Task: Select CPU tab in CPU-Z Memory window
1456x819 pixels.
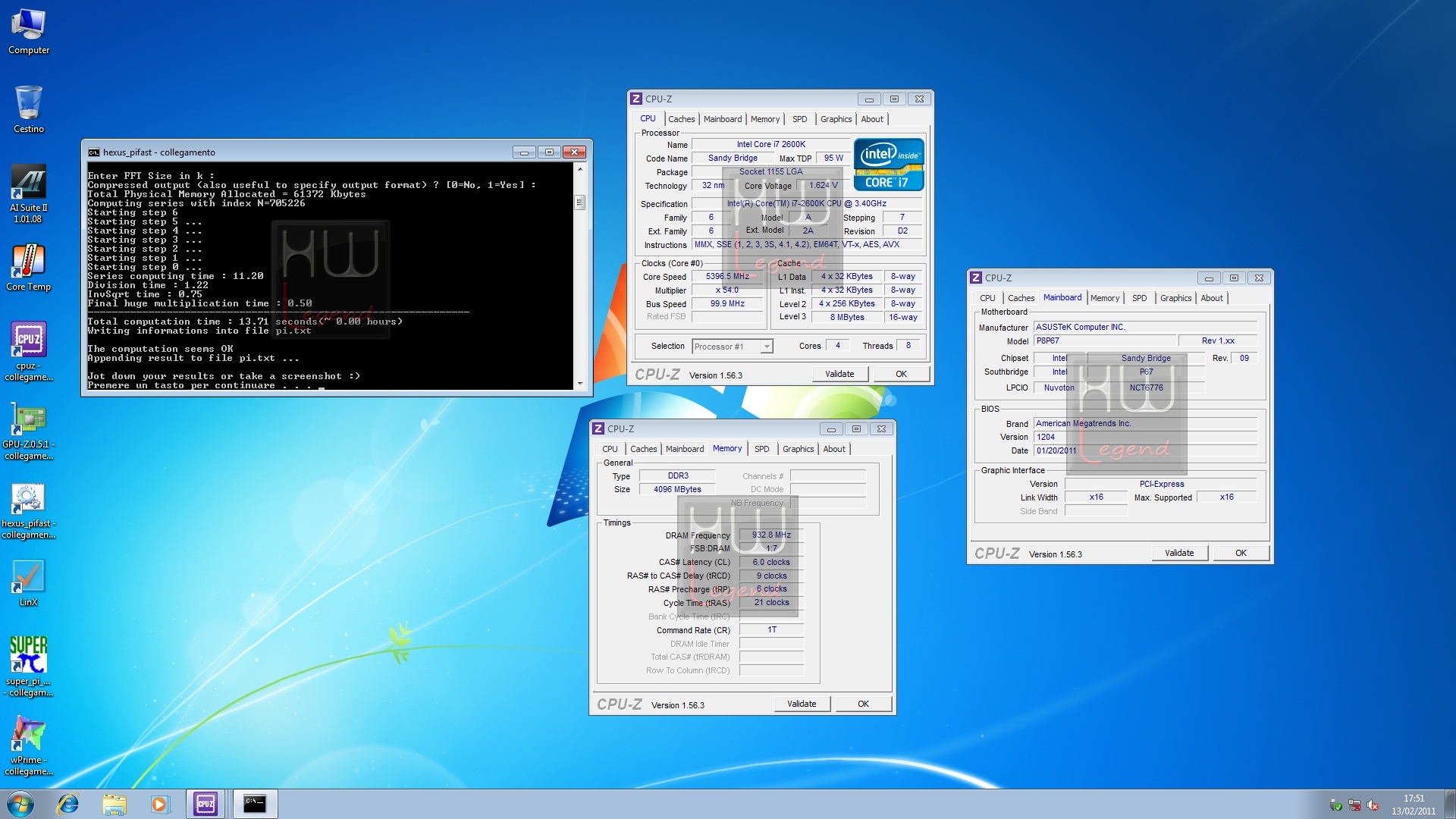Action: [610, 449]
